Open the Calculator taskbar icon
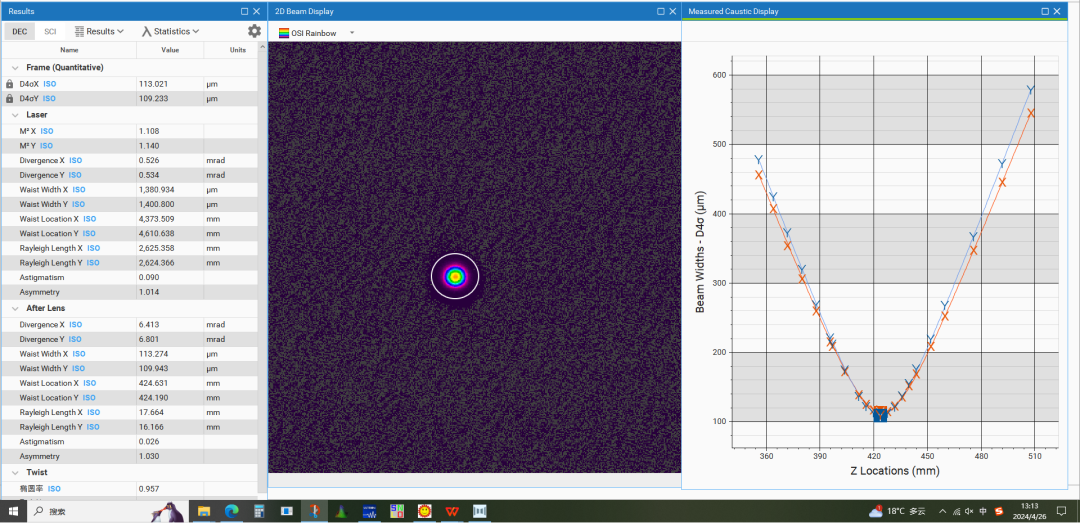The height and width of the screenshot is (523, 1080). click(259, 511)
